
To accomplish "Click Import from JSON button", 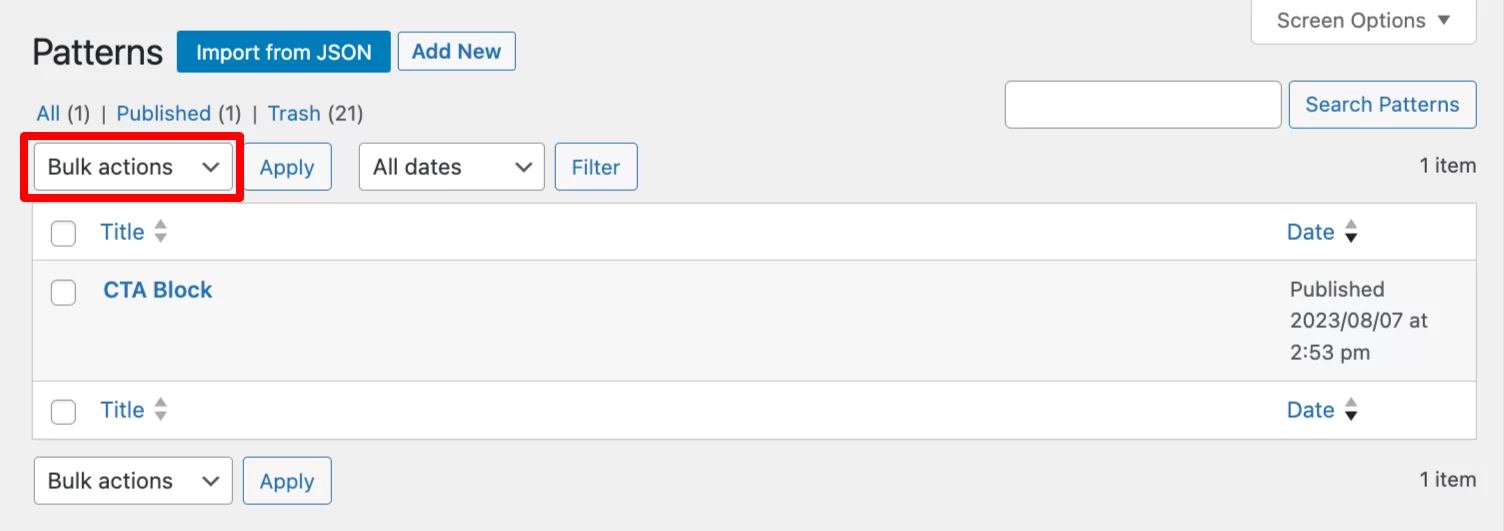I will (x=284, y=52).
